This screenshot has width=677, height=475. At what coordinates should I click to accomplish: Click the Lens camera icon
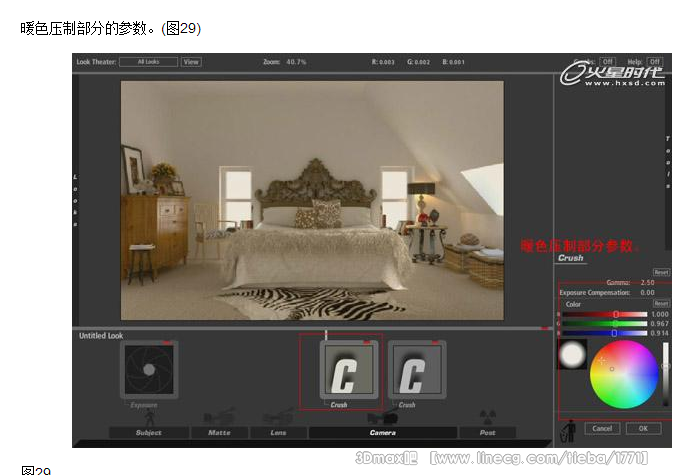(x=278, y=417)
